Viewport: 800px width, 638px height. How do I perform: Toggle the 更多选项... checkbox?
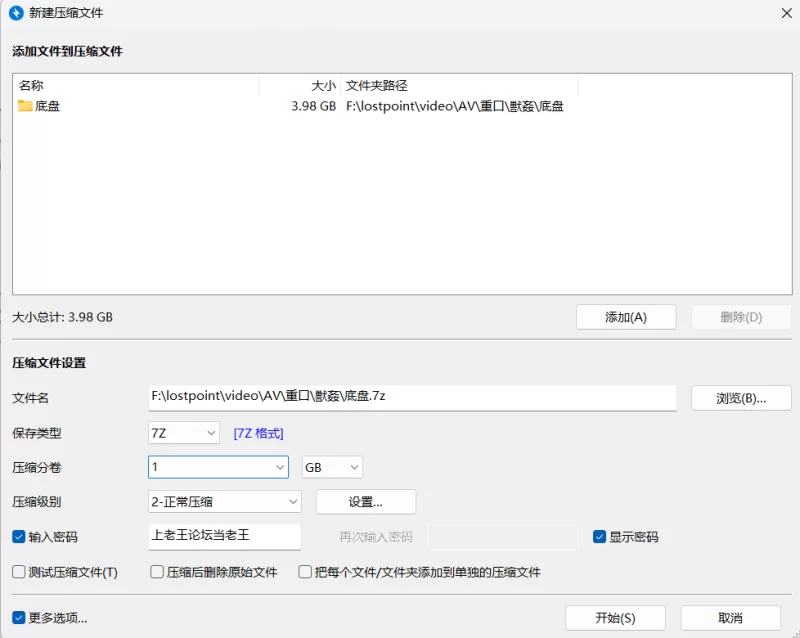pyautogui.click(x=19, y=618)
